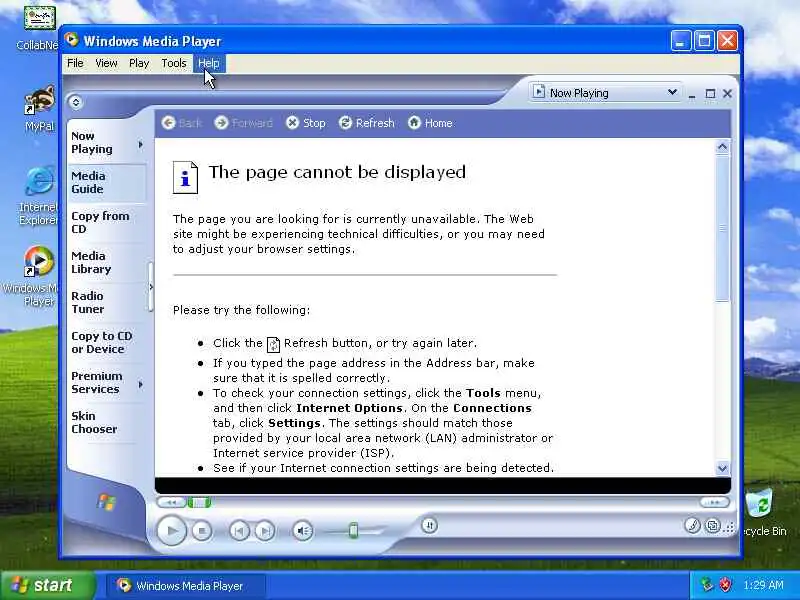
Task: Click the volume slider thumb
Action: click(x=353, y=531)
